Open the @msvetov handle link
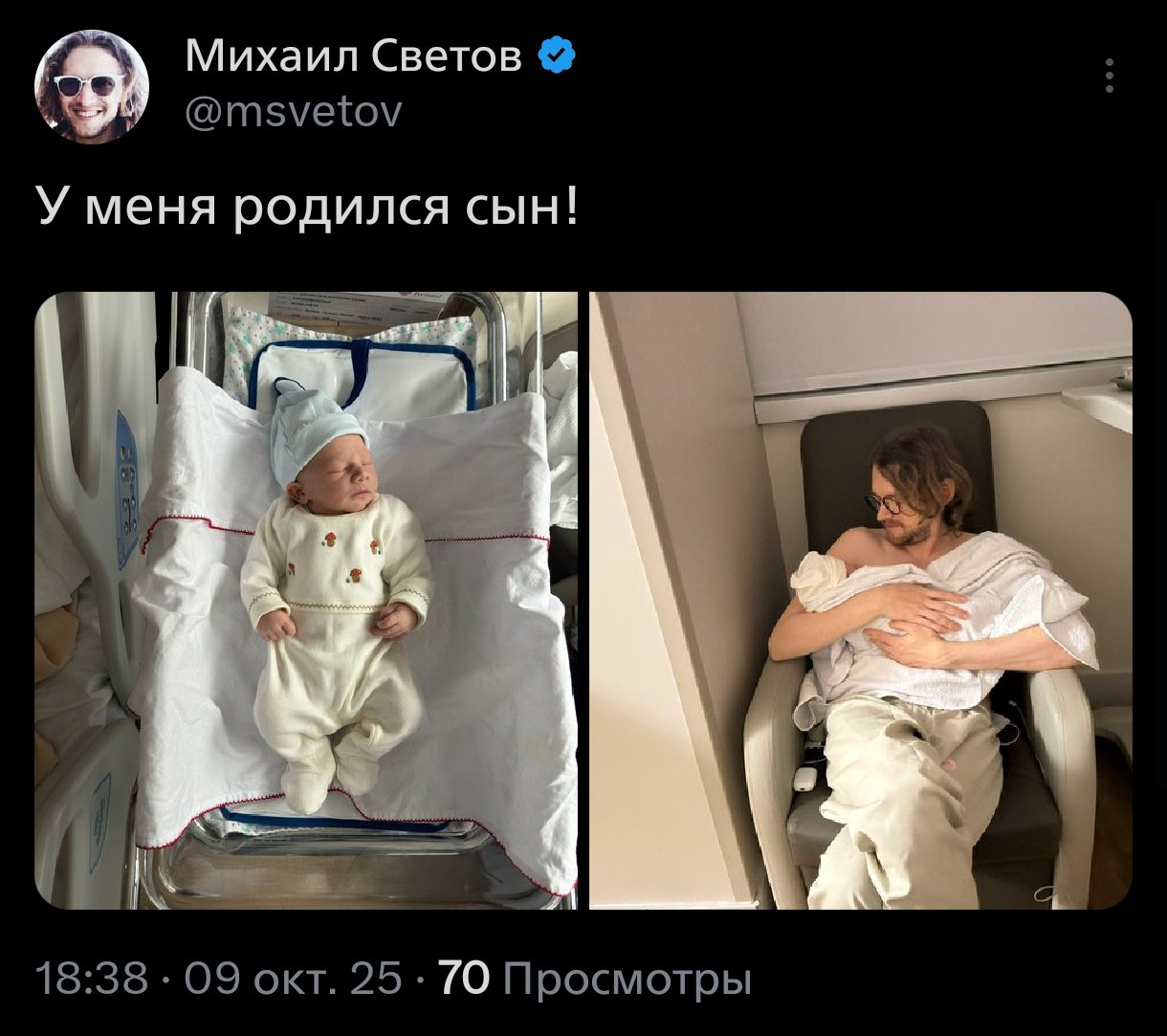 tap(294, 113)
